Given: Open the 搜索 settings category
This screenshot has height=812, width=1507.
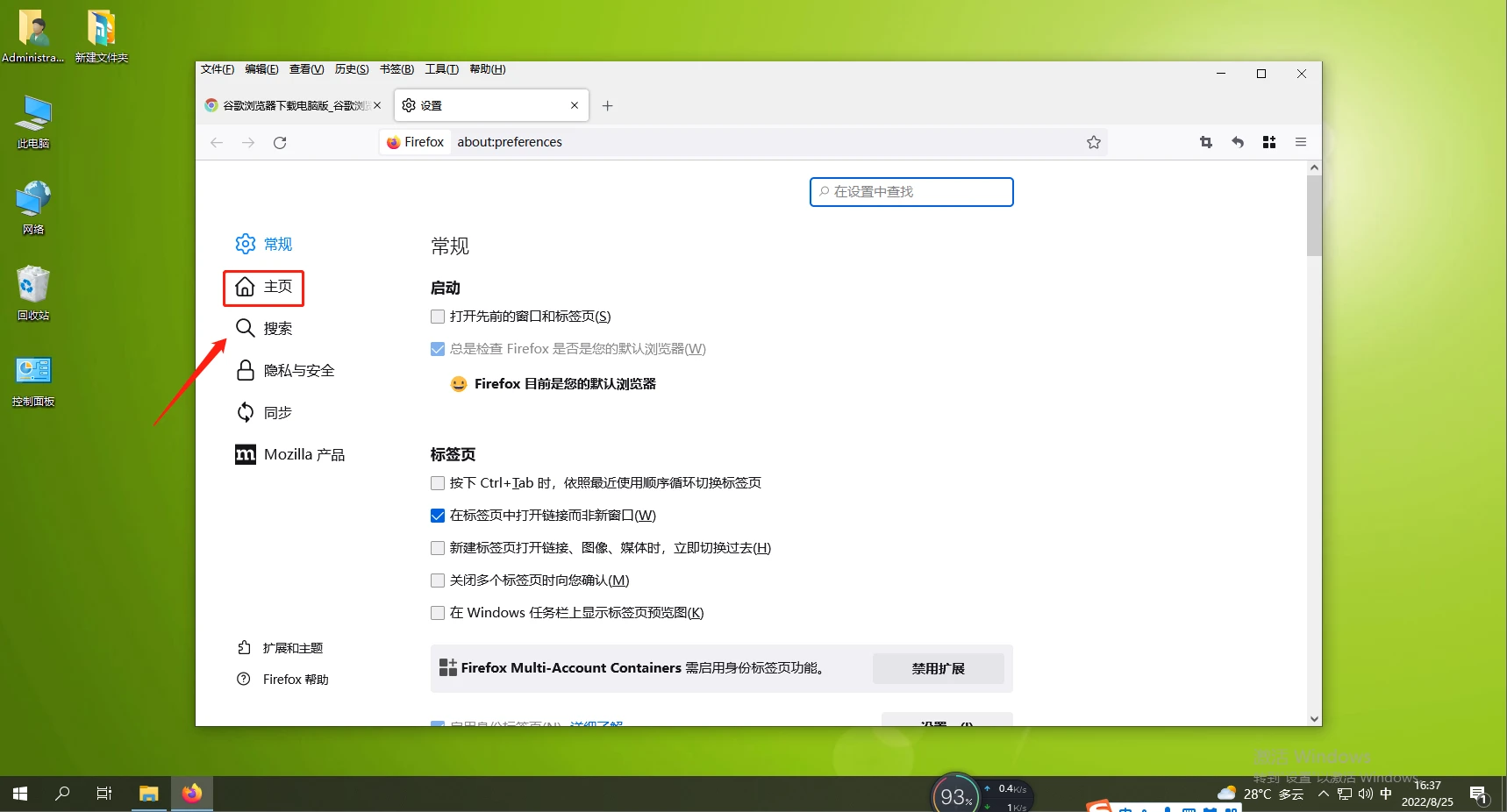Looking at the screenshot, I should pyautogui.click(x=263, y=328).
